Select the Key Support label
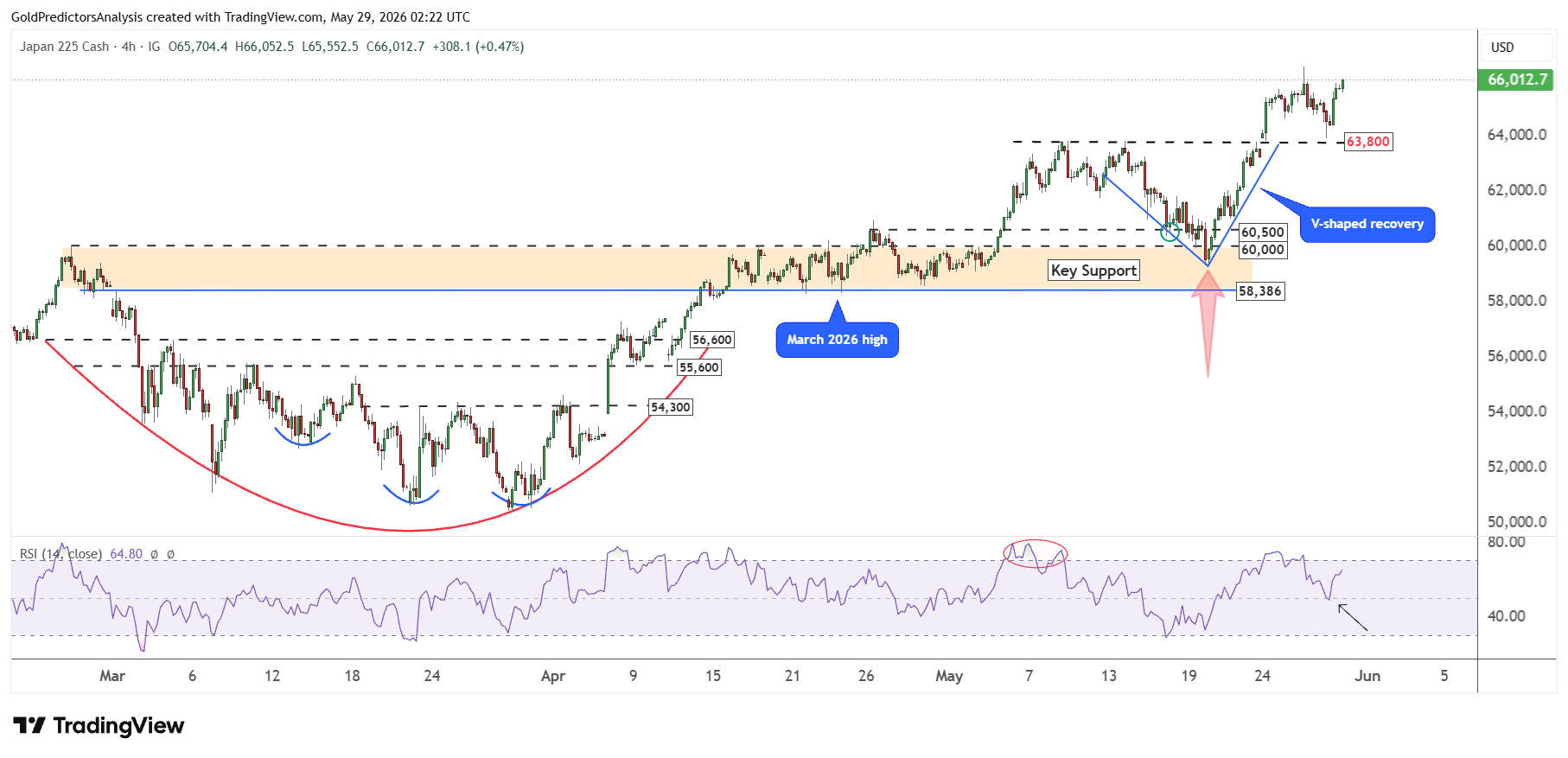The width and height of the screenshot is (1568, 758). tap(1093, 271)
